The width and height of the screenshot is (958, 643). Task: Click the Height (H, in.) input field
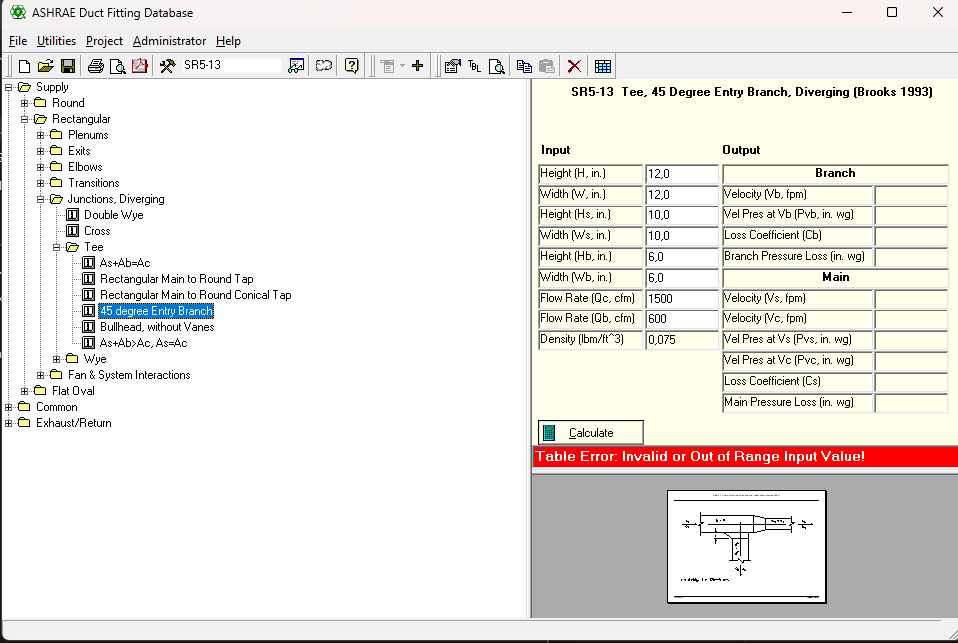pyautogui.click(x=682, y=174)
